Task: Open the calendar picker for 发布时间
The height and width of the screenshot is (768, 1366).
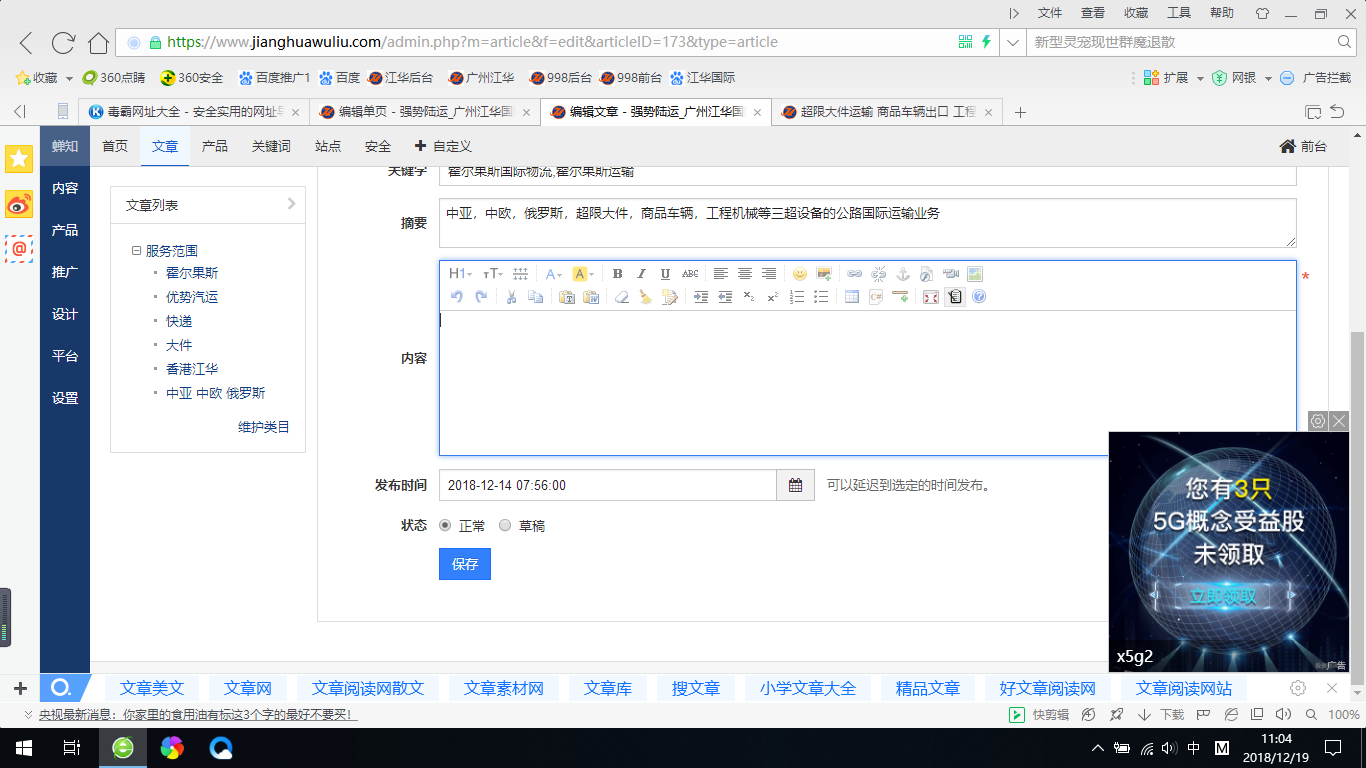Action: tap(795, 485)
